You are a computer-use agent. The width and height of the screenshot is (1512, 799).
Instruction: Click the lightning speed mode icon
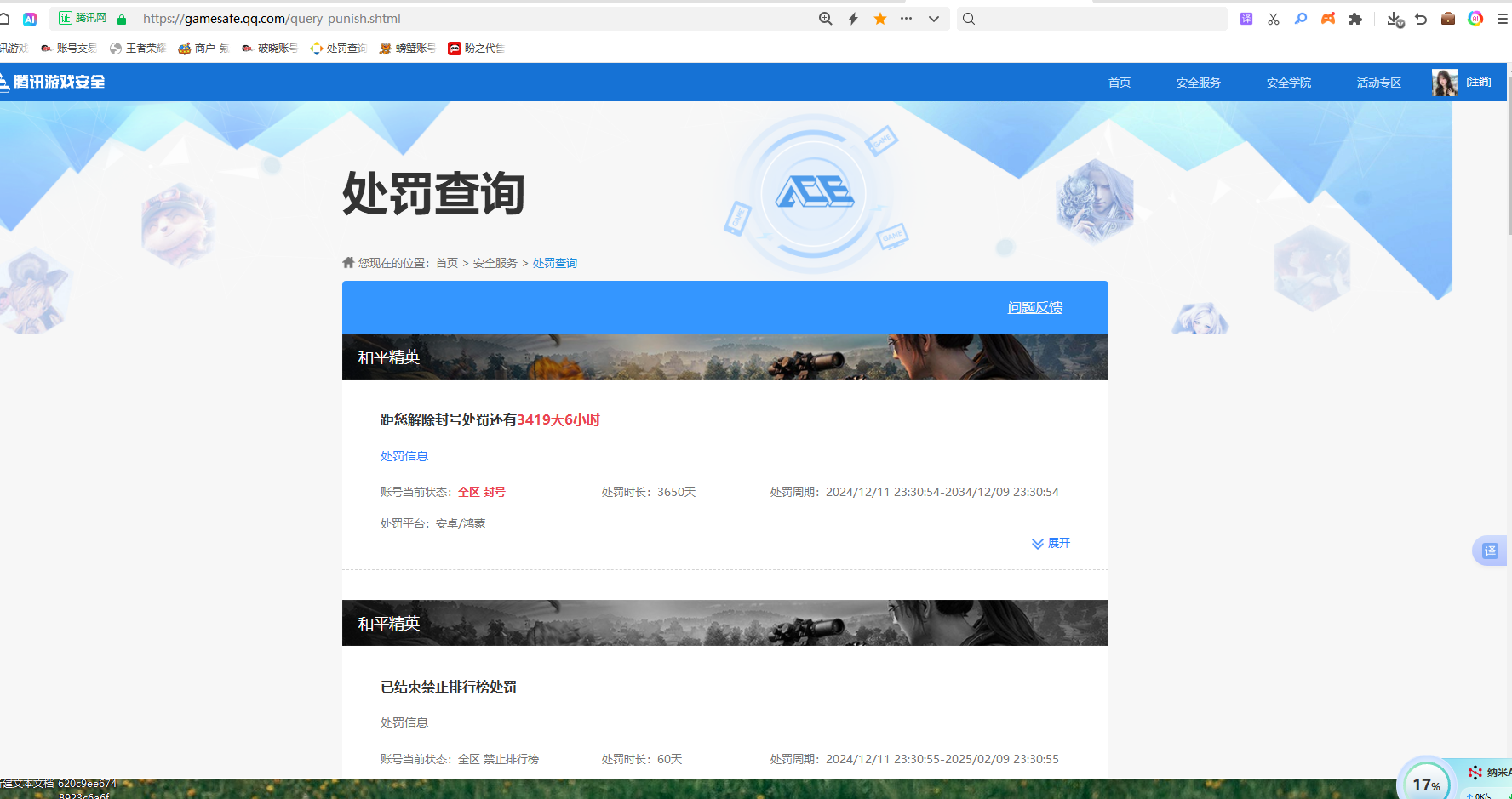pos(853,19)
